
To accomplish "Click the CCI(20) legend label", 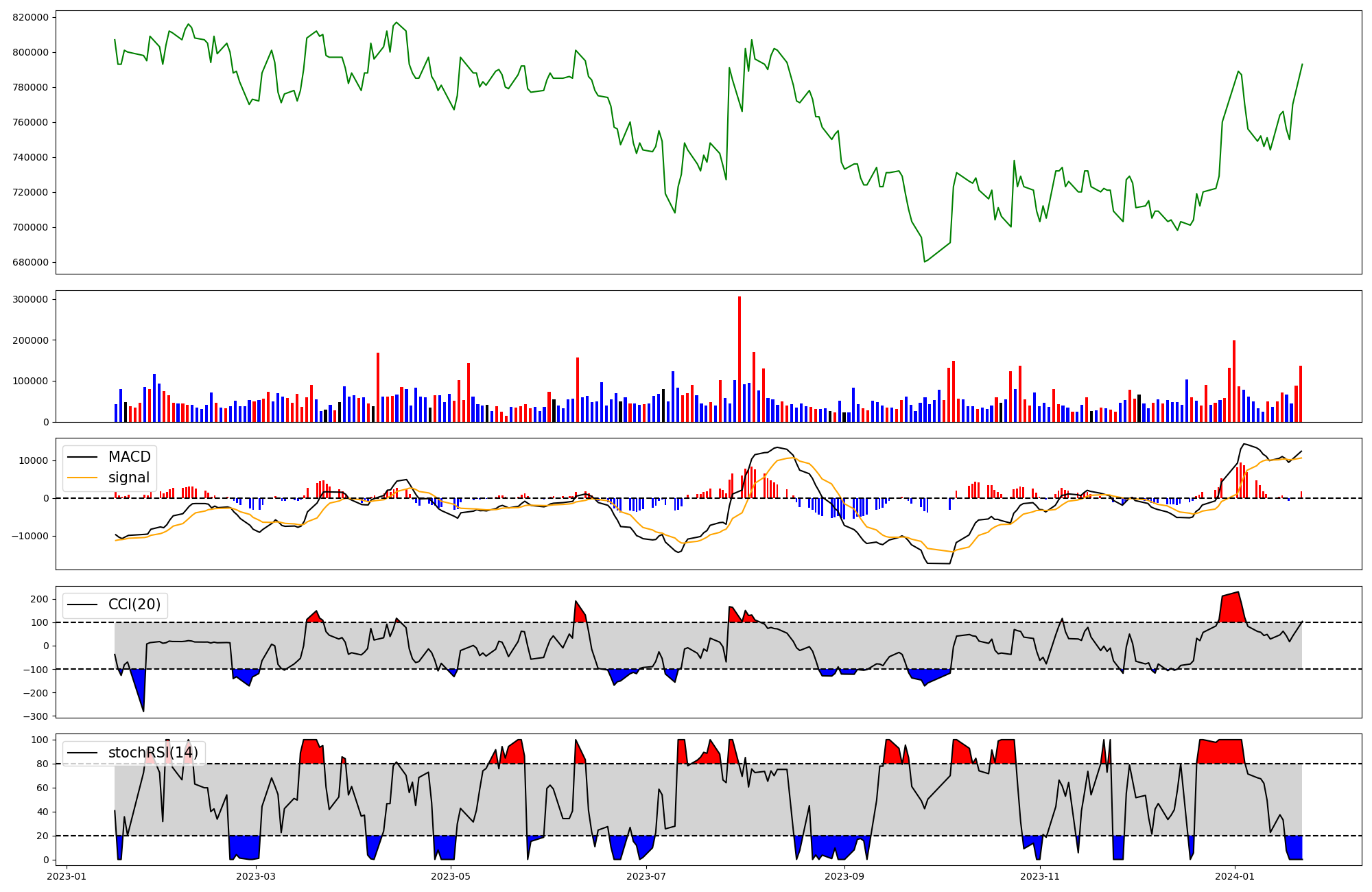I will [134, 605].
